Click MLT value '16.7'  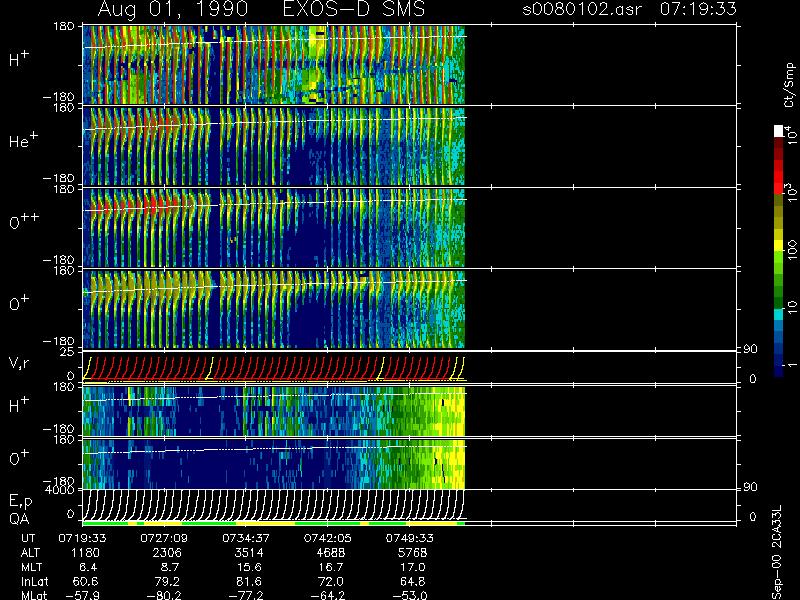click(x=331, y=567)
